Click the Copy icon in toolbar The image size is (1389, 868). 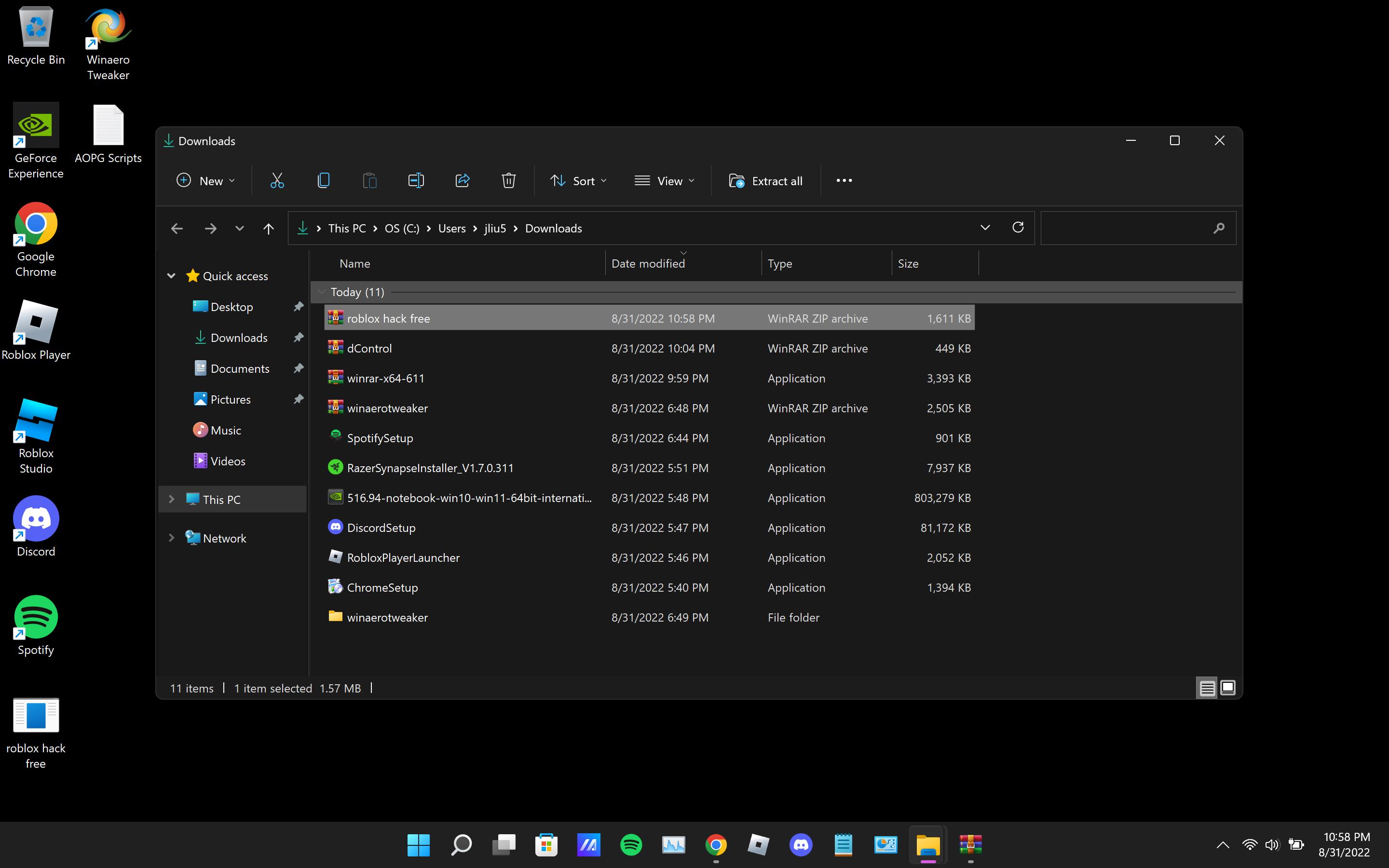pos(324,181)
